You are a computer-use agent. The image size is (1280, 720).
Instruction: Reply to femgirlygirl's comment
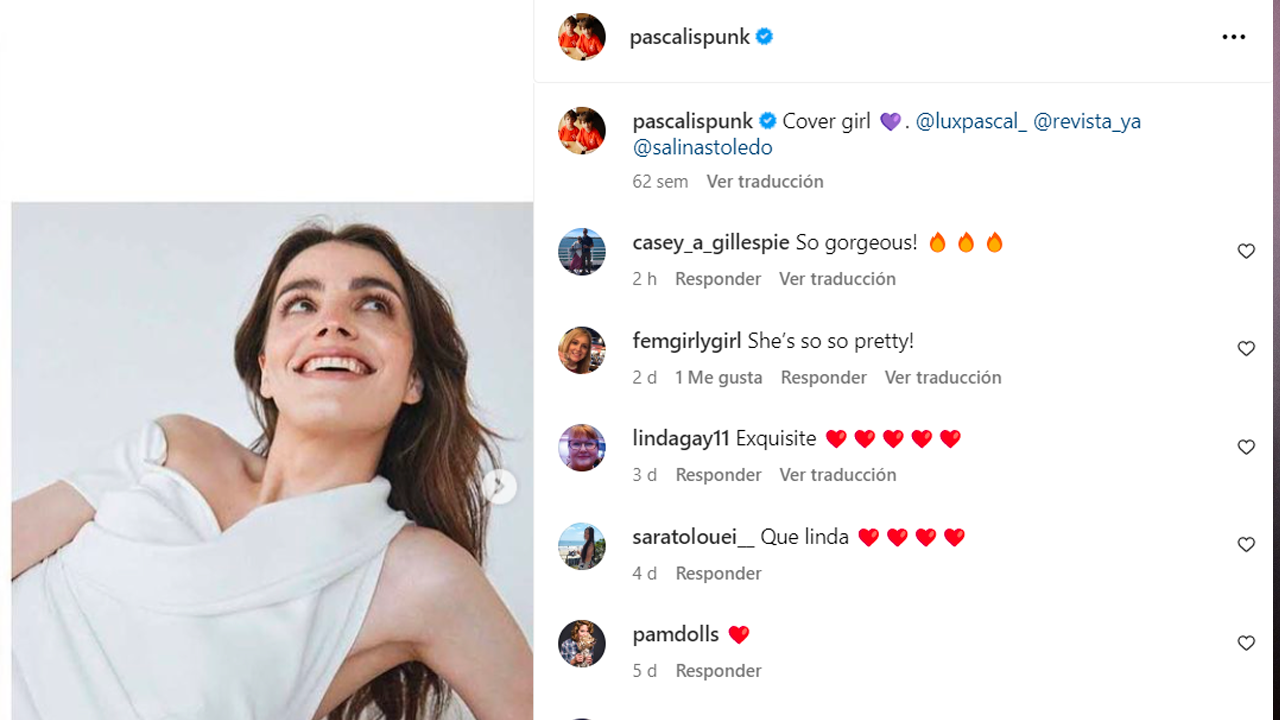click(x=823, y=377)
